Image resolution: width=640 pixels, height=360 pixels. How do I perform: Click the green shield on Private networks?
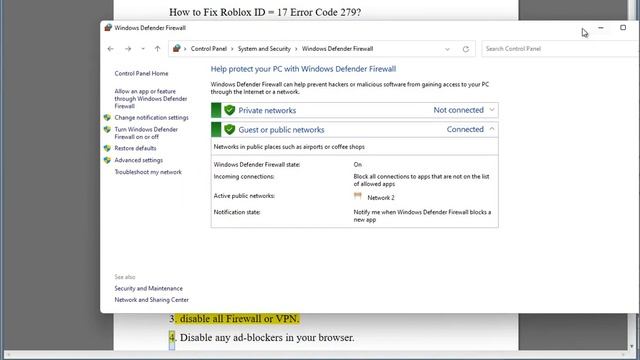point(229,110)
